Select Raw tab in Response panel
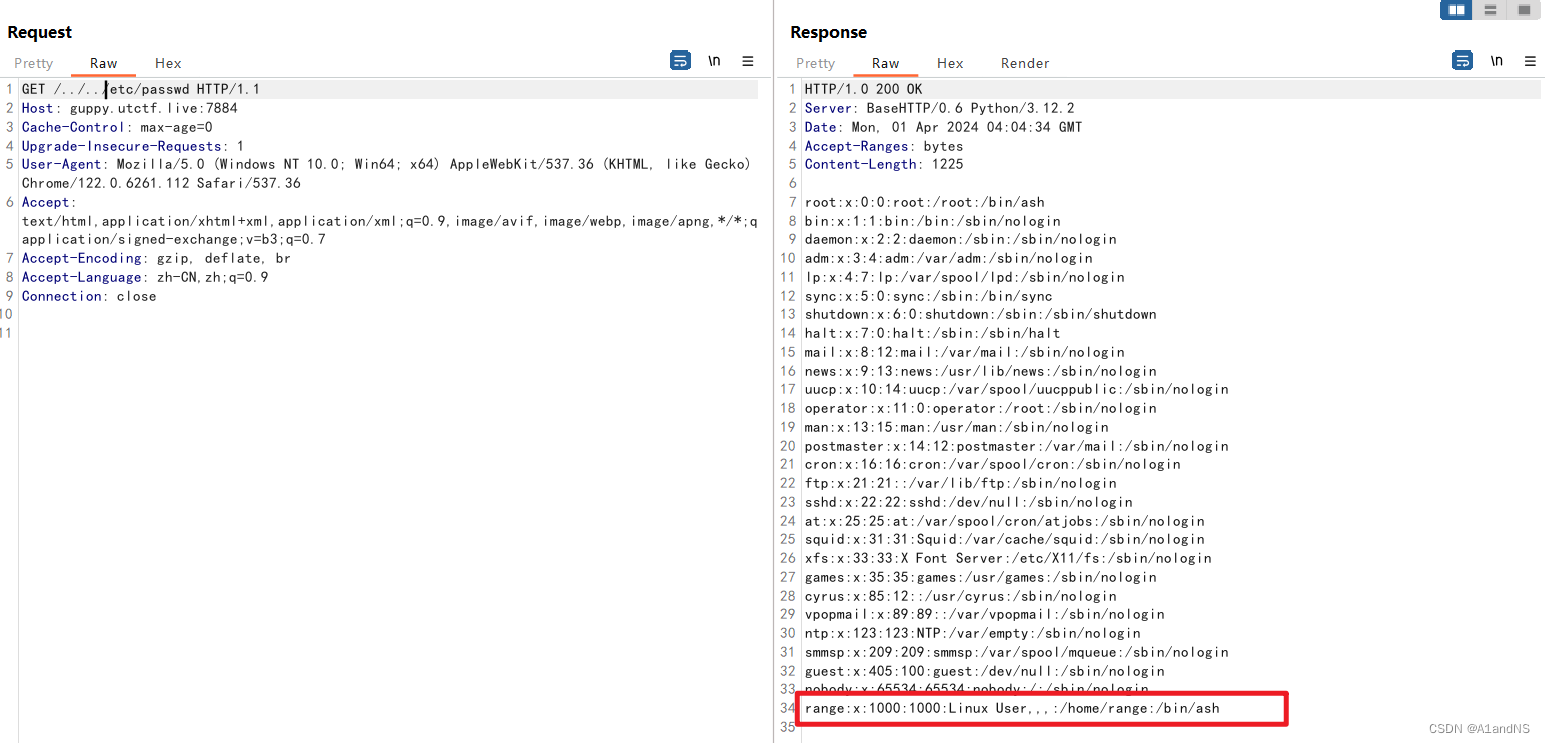The height and width of the screenshot is (743, 1545). pos(885,63)
